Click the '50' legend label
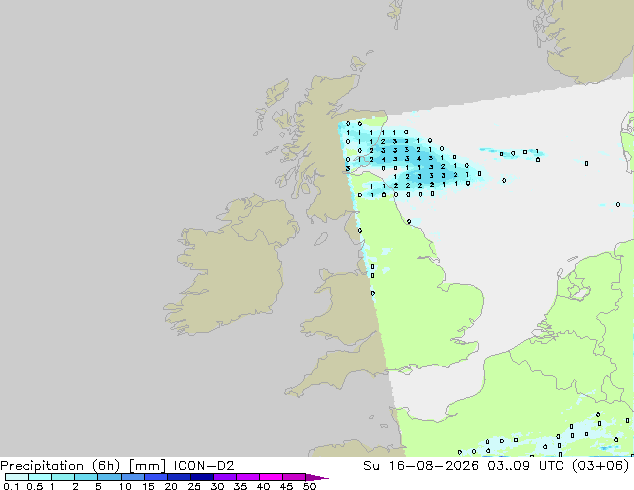634x490 pixels. tap(309, 486)
